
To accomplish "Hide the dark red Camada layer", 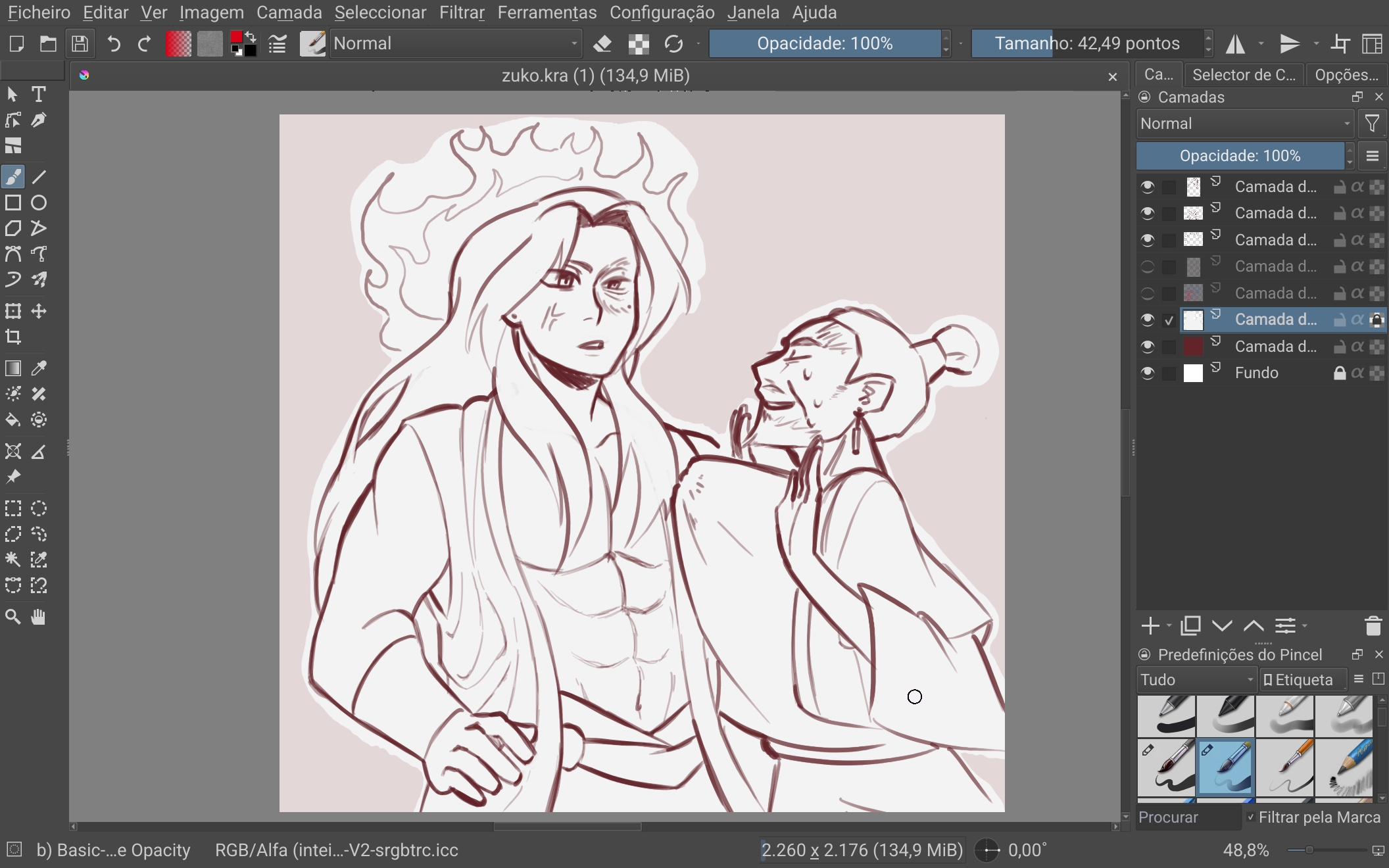I will point(1148,347).
